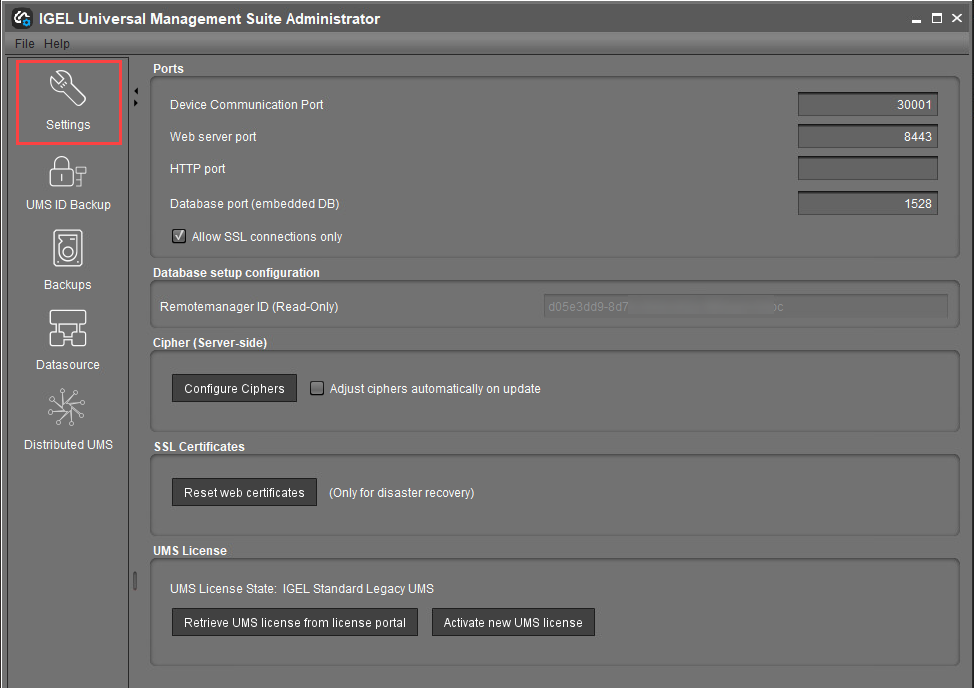Collapse the sidebar with the left arrow
The width and height of the screenshot is (974, 688).
(x=136, y=89)
